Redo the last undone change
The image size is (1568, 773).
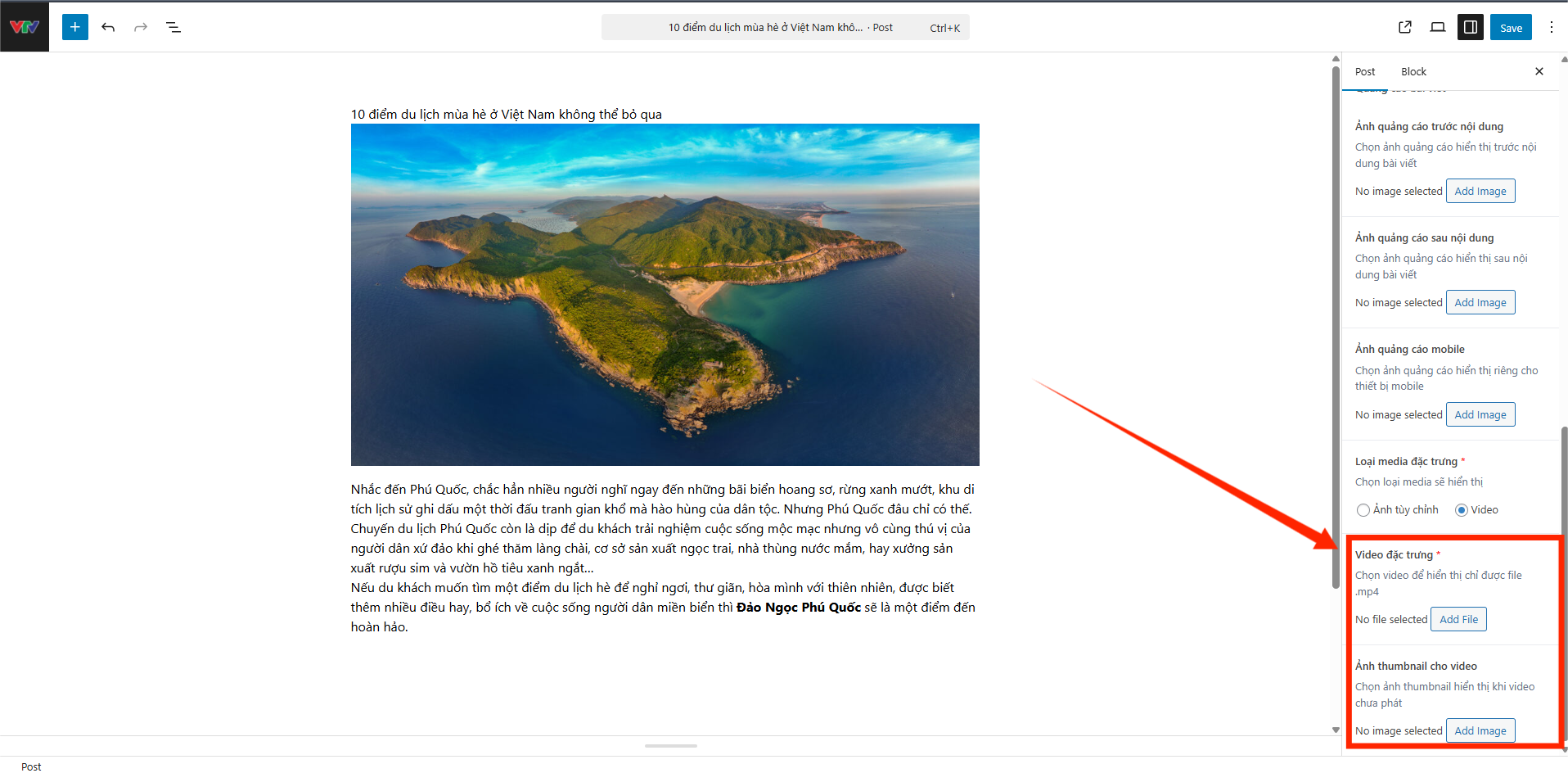pos(141,27)
